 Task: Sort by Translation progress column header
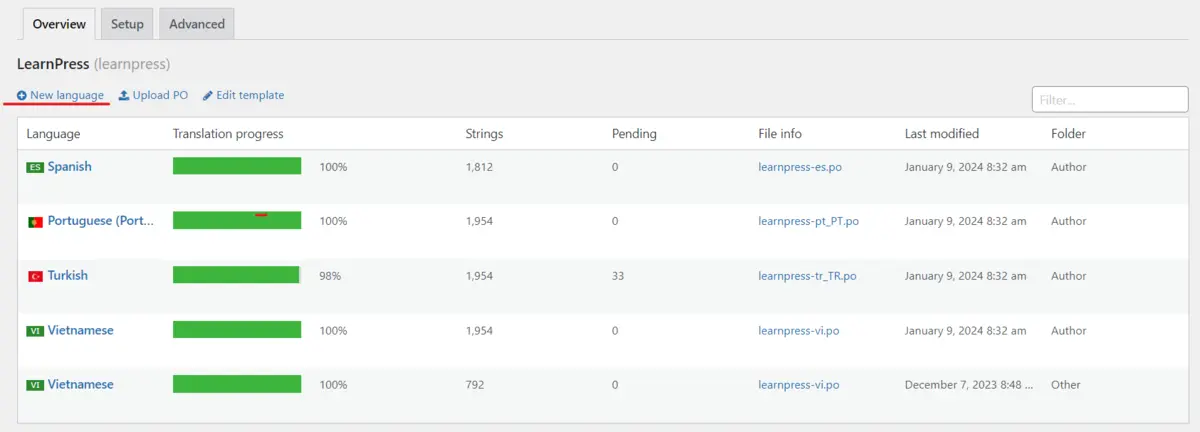pyautogui.click(x=228, y=134)
